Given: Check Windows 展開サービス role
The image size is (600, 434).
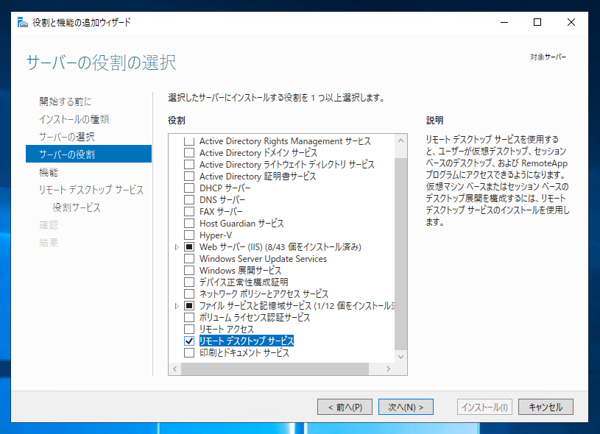Looking at the screenshot, I should coord(189,270).
